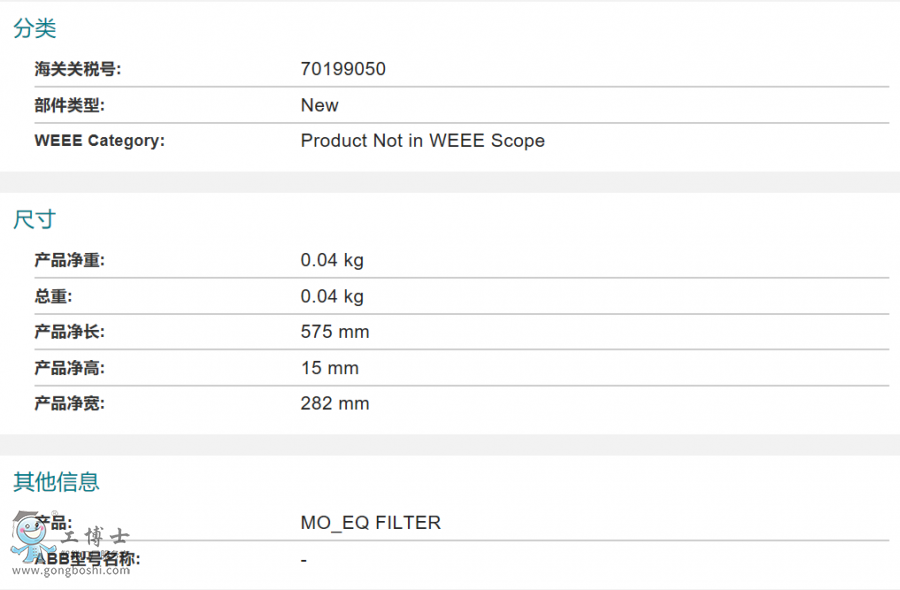Click the 尺寸 section heading
Viewport: 900px width, 590px height.
[35, 220]
